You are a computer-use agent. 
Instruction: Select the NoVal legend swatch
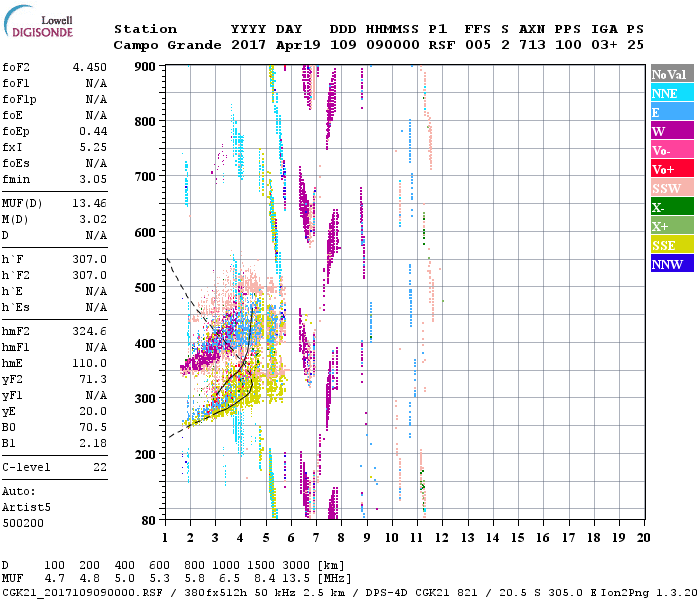672,74
